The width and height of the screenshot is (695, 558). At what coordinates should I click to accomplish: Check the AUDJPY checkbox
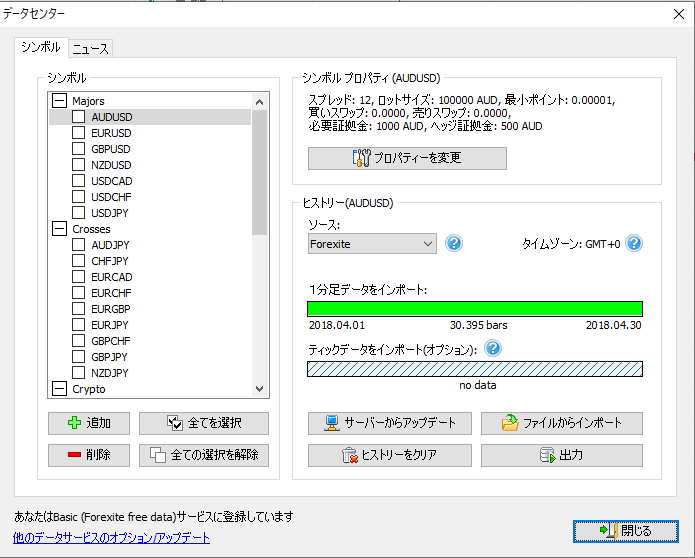[78, 245]
